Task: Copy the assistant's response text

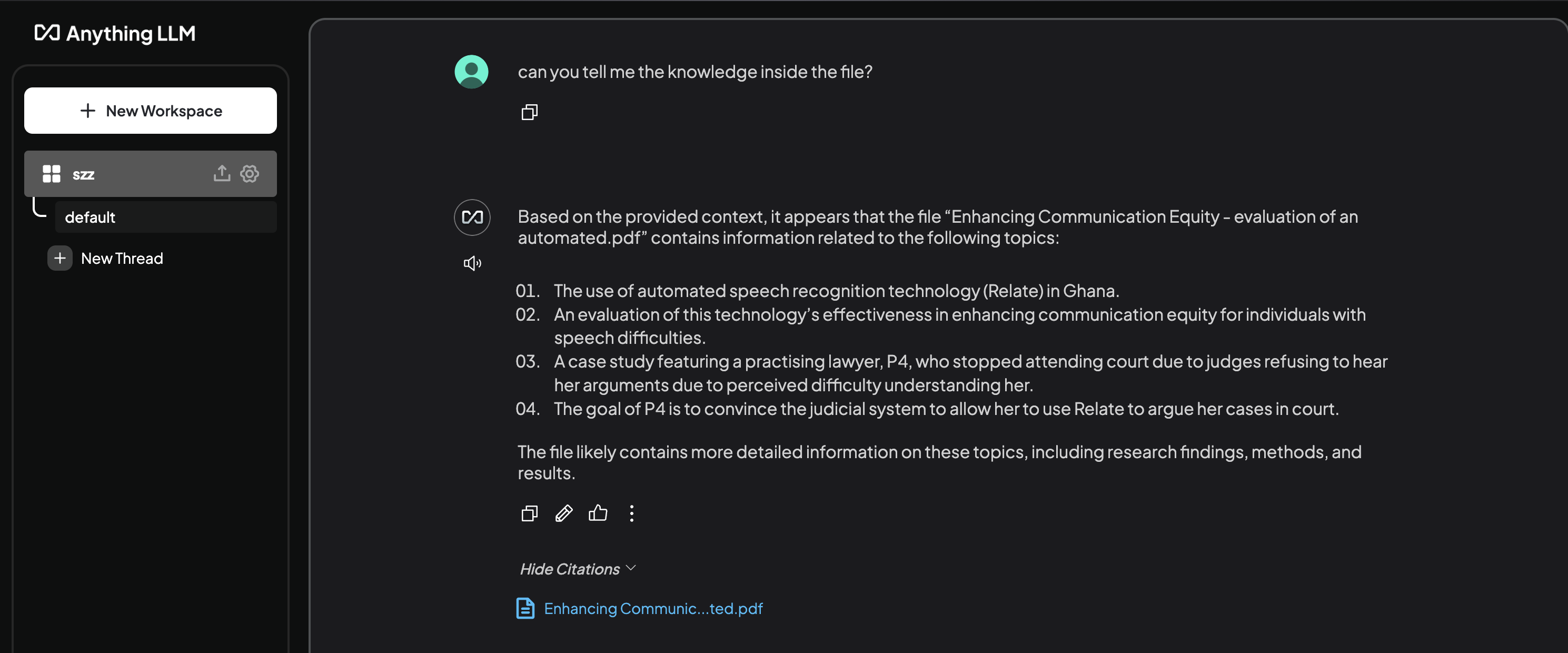Action: tap(529, 513)
